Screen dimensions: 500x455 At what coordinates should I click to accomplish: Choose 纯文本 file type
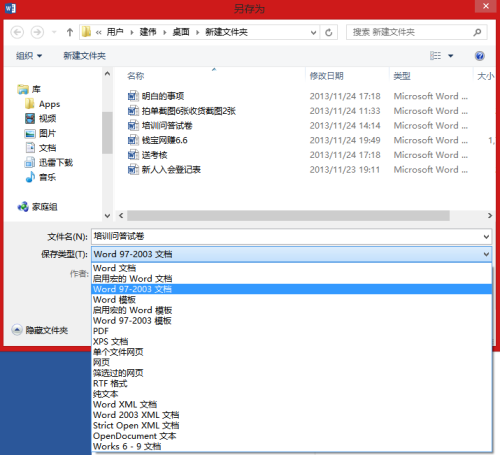tap(292, 394)
